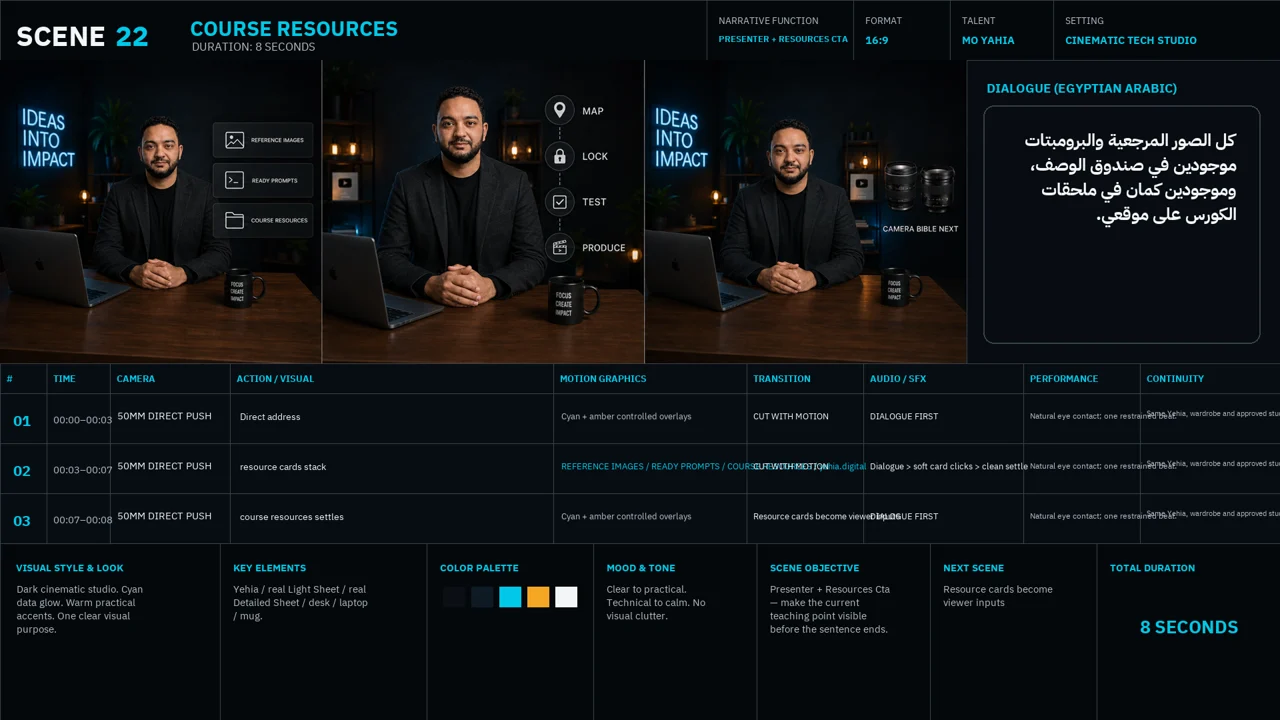This screenshot has height=720, width=1280.
Task: Click the camera lenses above Camera Bible Next
Action: 920,188
